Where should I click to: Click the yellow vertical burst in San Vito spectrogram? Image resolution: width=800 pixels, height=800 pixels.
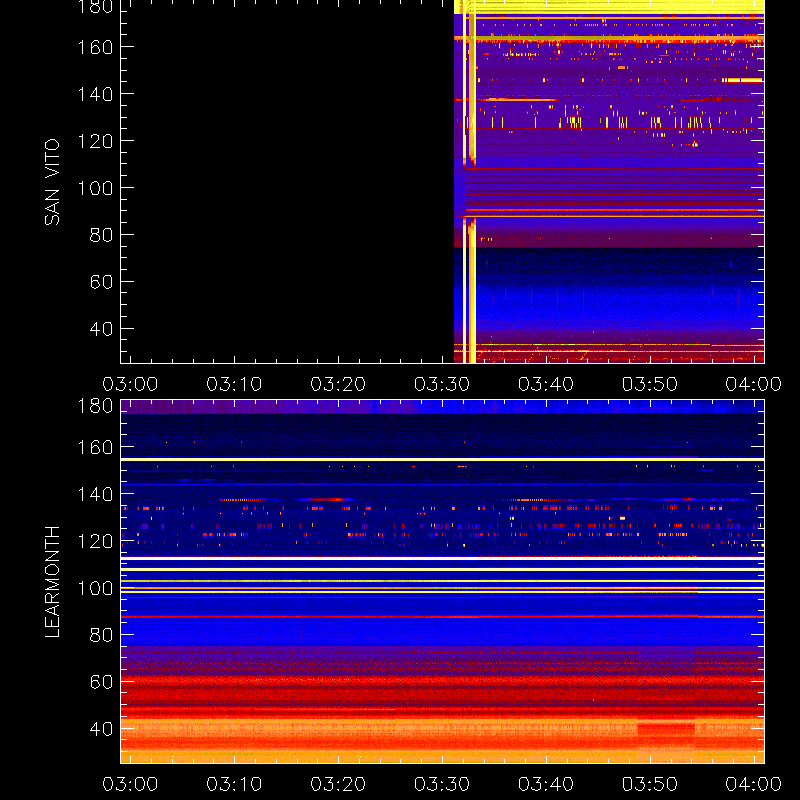469,184
